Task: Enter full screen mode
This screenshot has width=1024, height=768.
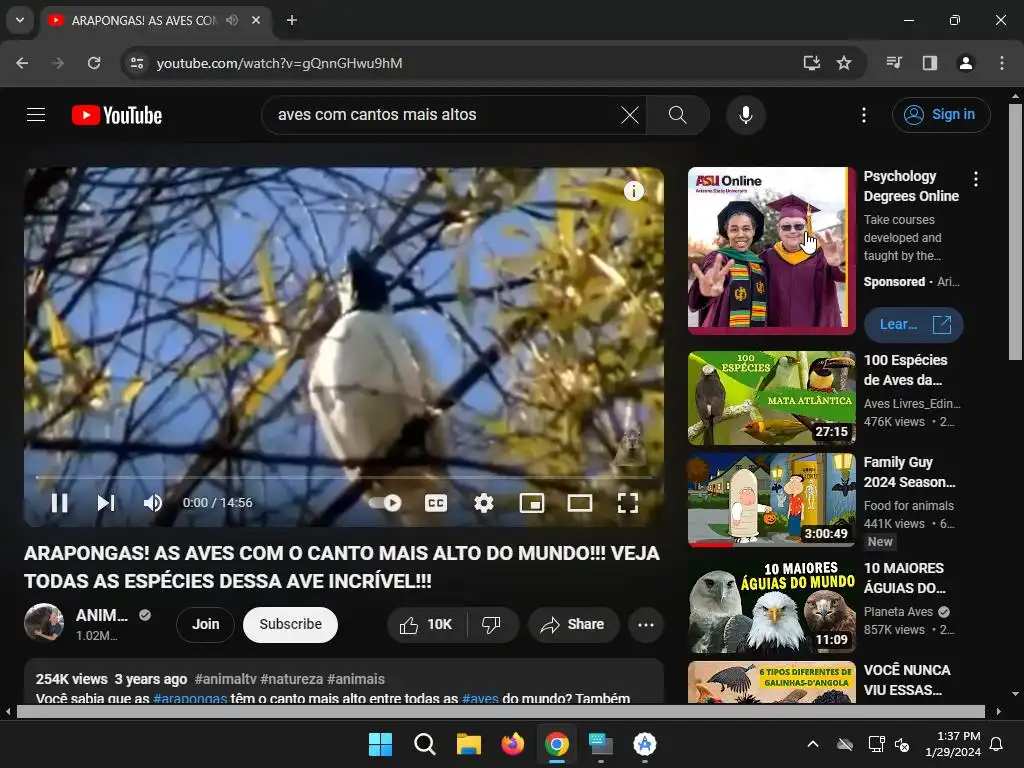Action: pyautogui.click(x=628, y=503)
